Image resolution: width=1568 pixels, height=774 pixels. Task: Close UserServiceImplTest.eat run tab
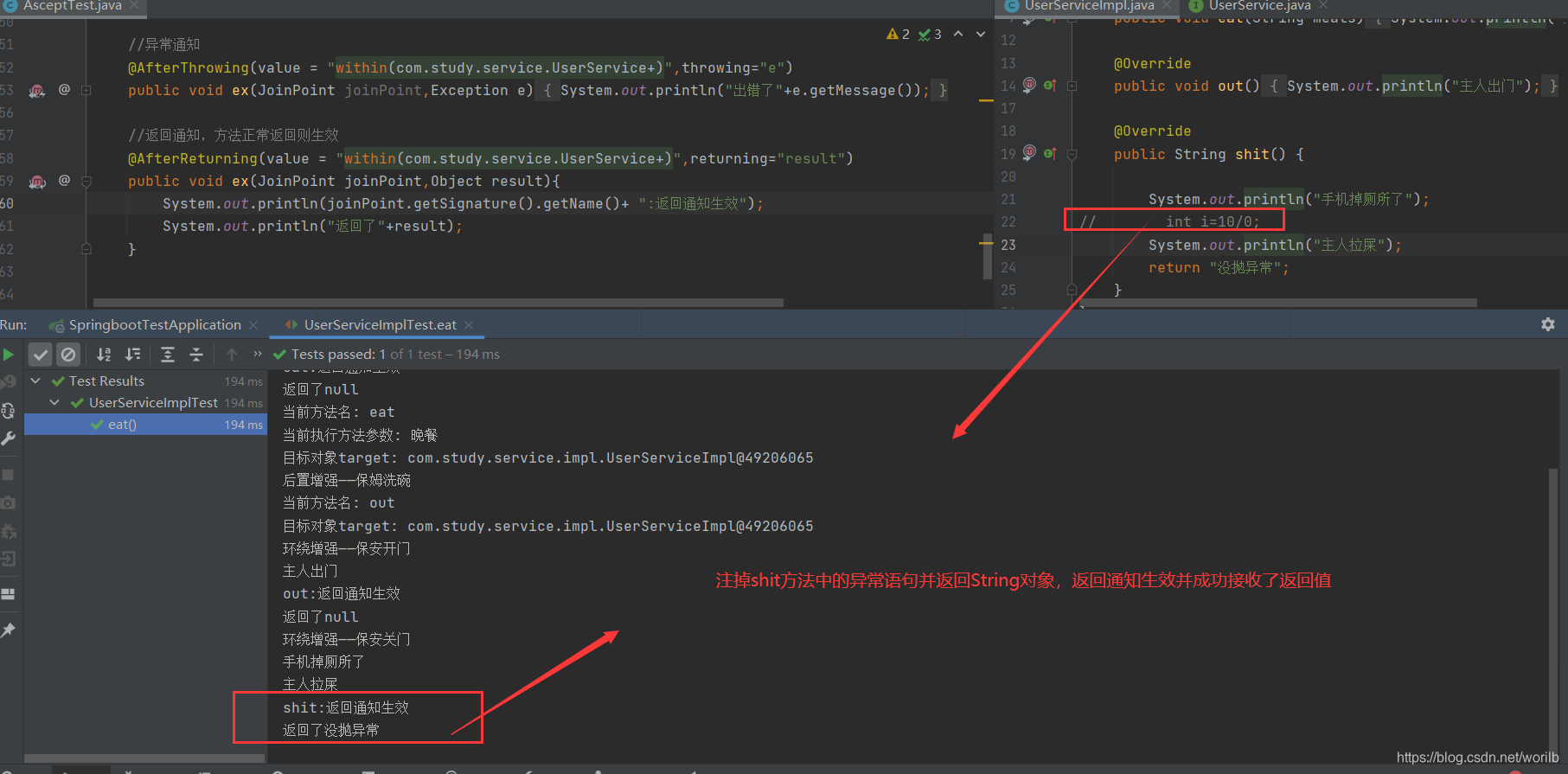pos(469,325)
